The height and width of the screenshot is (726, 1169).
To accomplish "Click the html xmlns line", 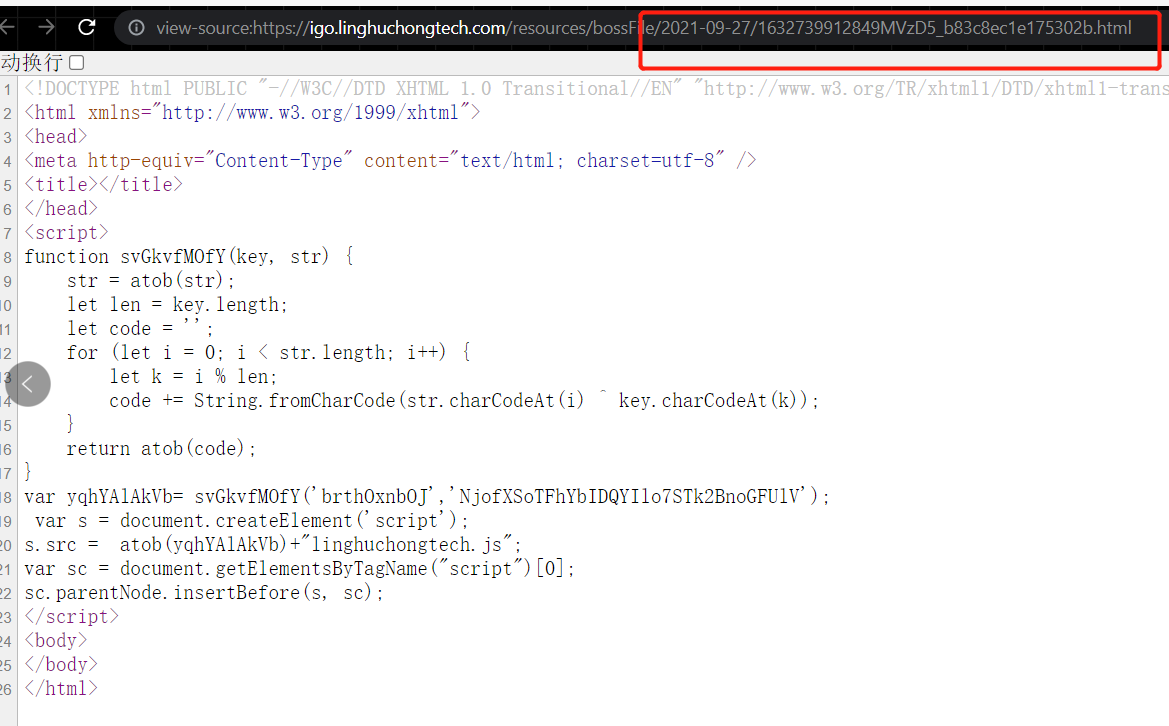I will point(253,113).
